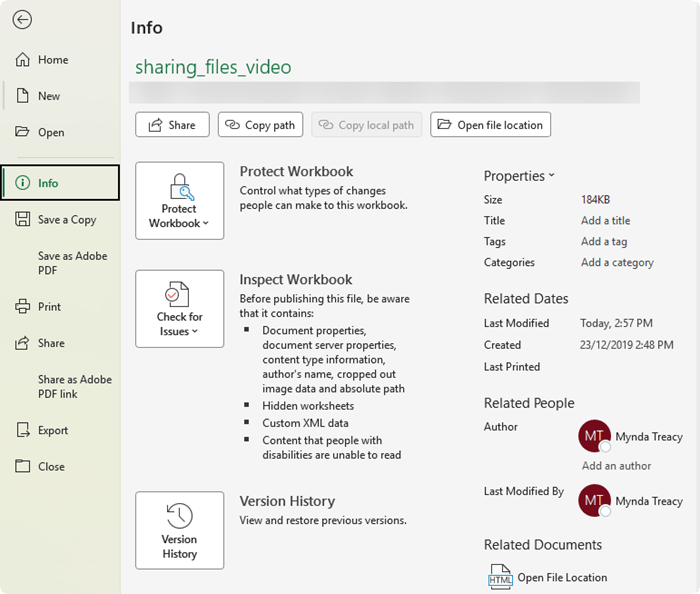Choose Open from the sidebar

tap(60, 133)
